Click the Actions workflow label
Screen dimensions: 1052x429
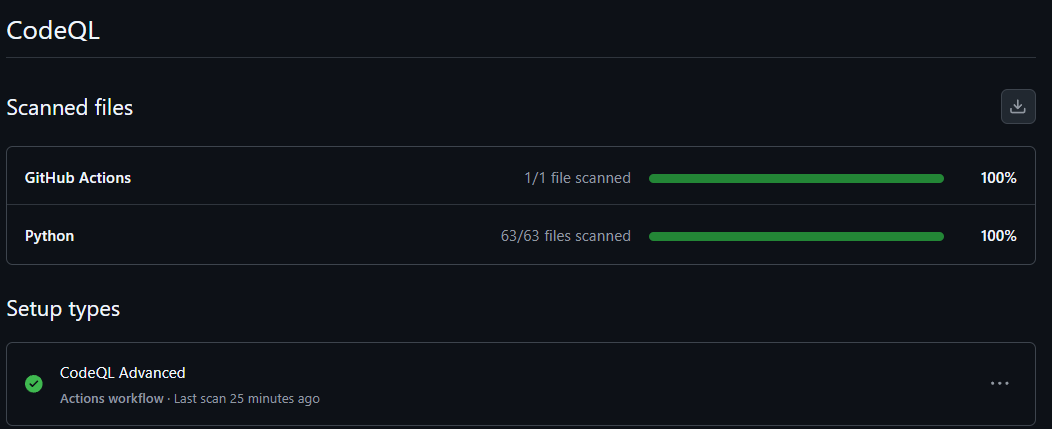click(111, 398)
